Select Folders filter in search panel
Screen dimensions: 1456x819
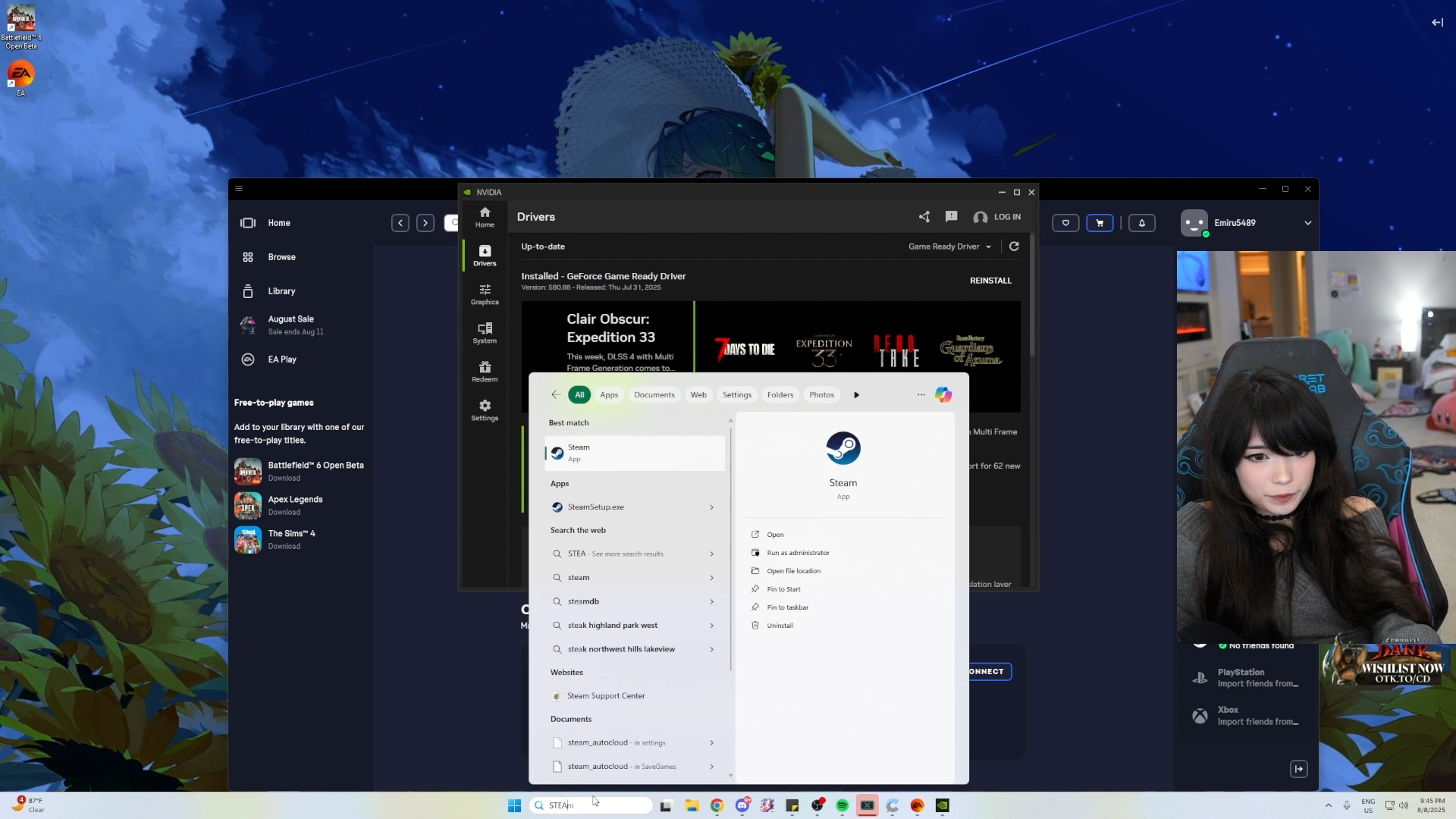[780, 395]
